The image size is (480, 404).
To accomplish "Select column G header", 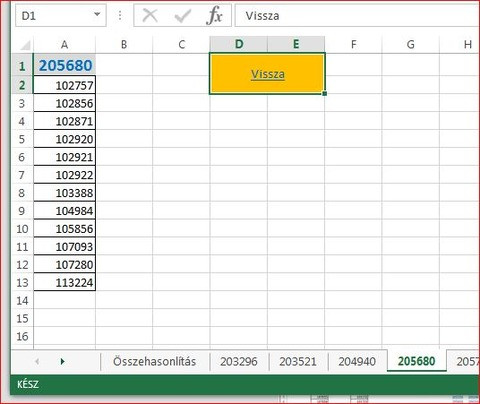I will (x=411, y=45).
